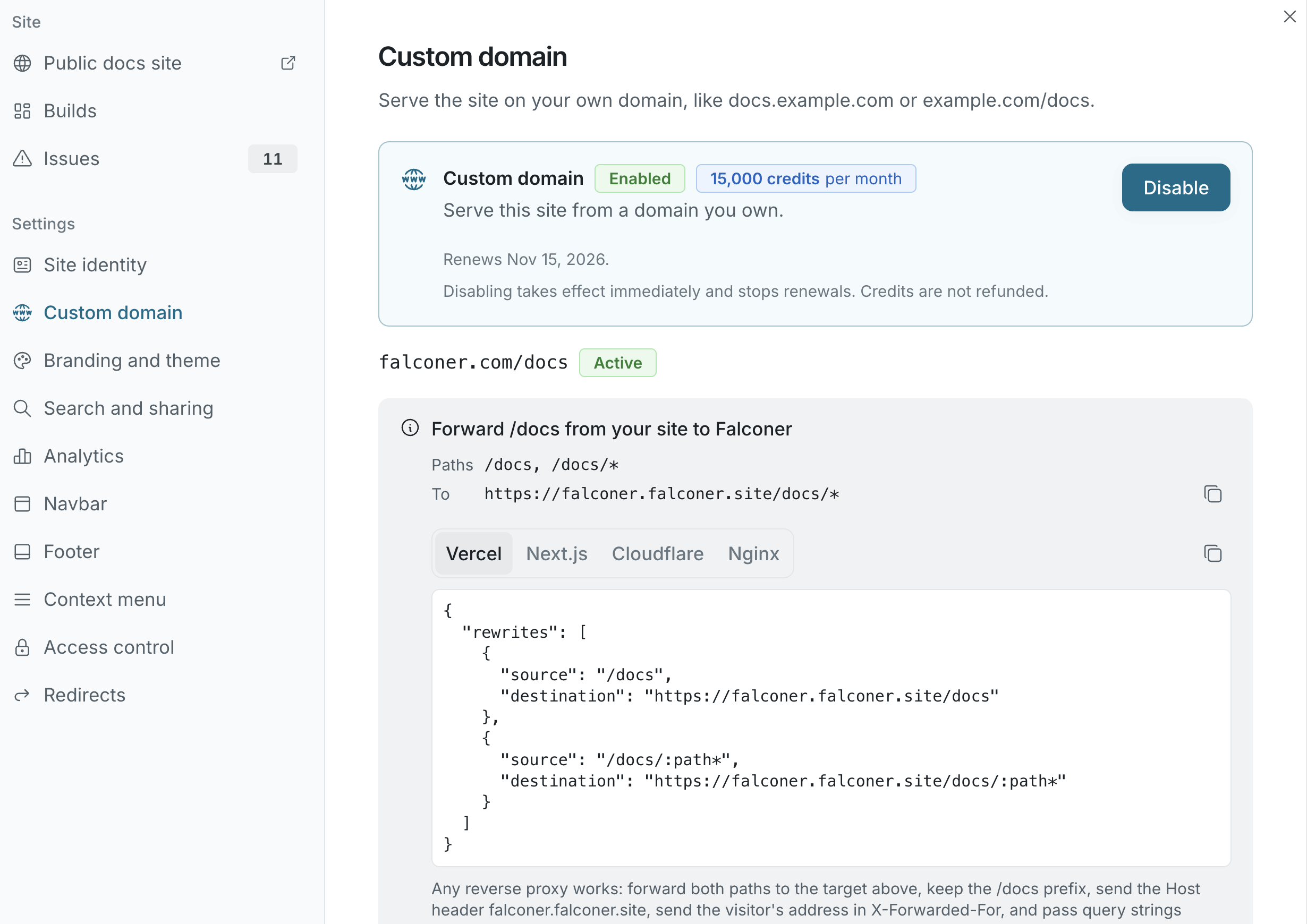This screenshot has height=924, width=1307.
Task: Switch to the Next.js tab
Action: (557, 553)
